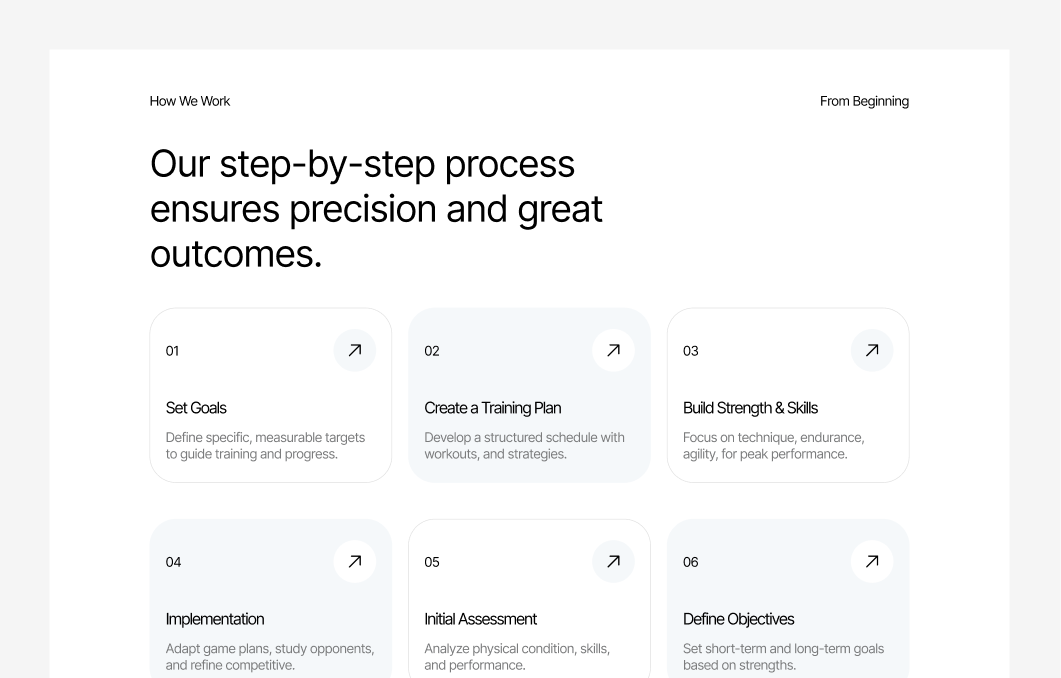Viewport: 1061px width, 678px height.
Task: Click the arrow icon on Create a Training Plan
Action: pos(613,350)
